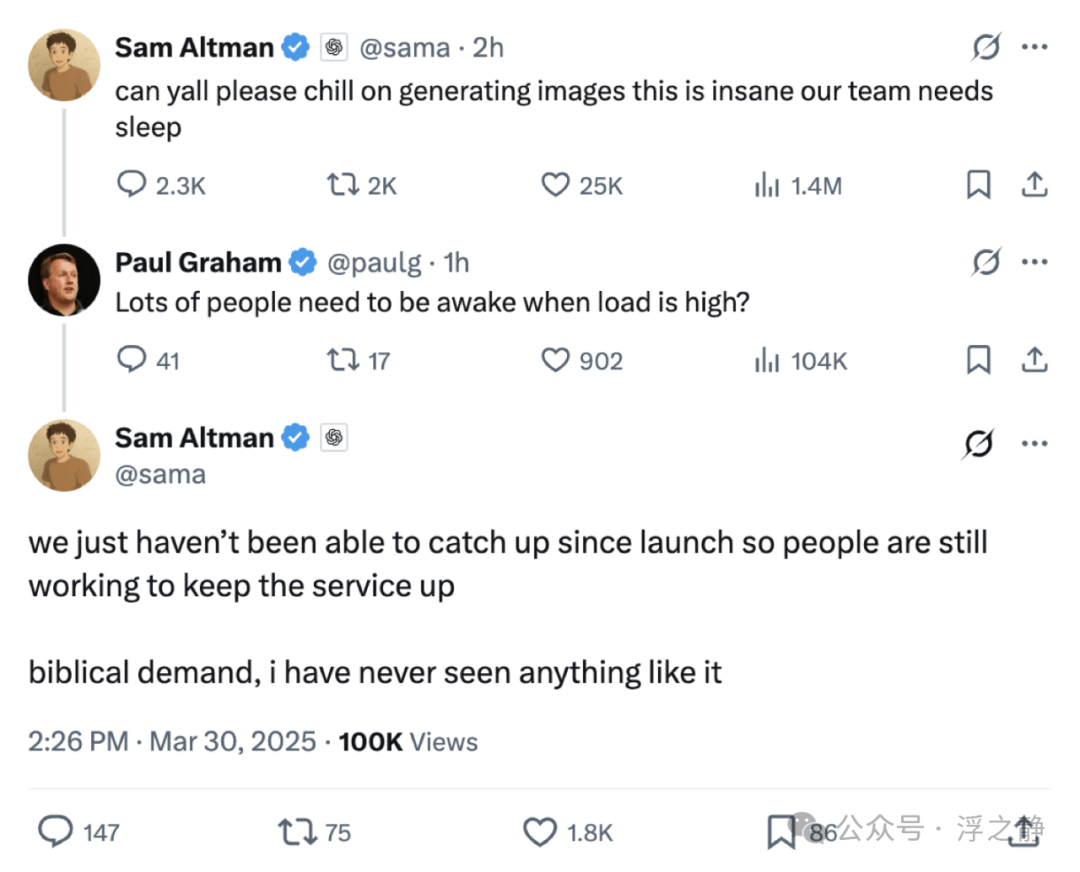Open @sama handle on main tweet

160,475
